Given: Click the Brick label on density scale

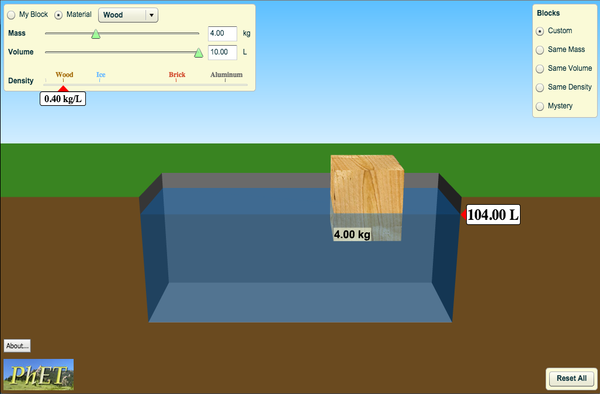Looking at the screenshot, I should (177, 75).
